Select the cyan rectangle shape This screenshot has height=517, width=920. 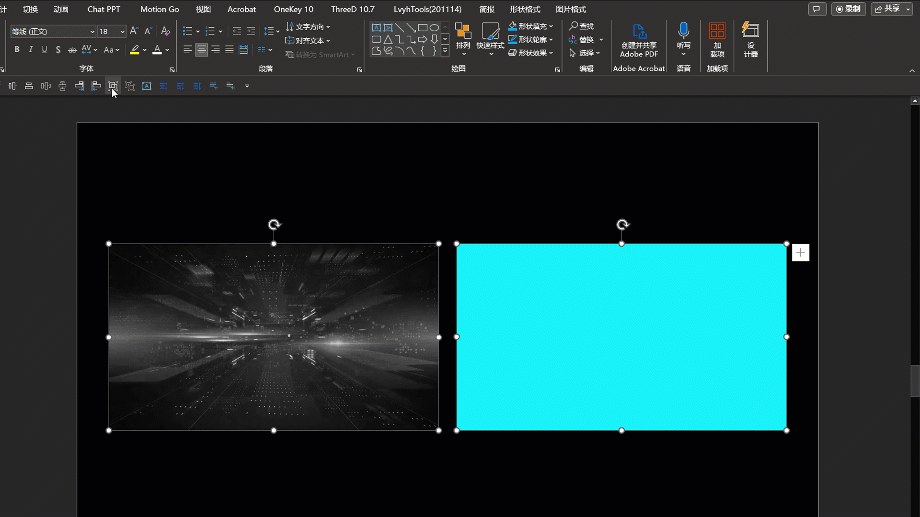tap(621, 337)
